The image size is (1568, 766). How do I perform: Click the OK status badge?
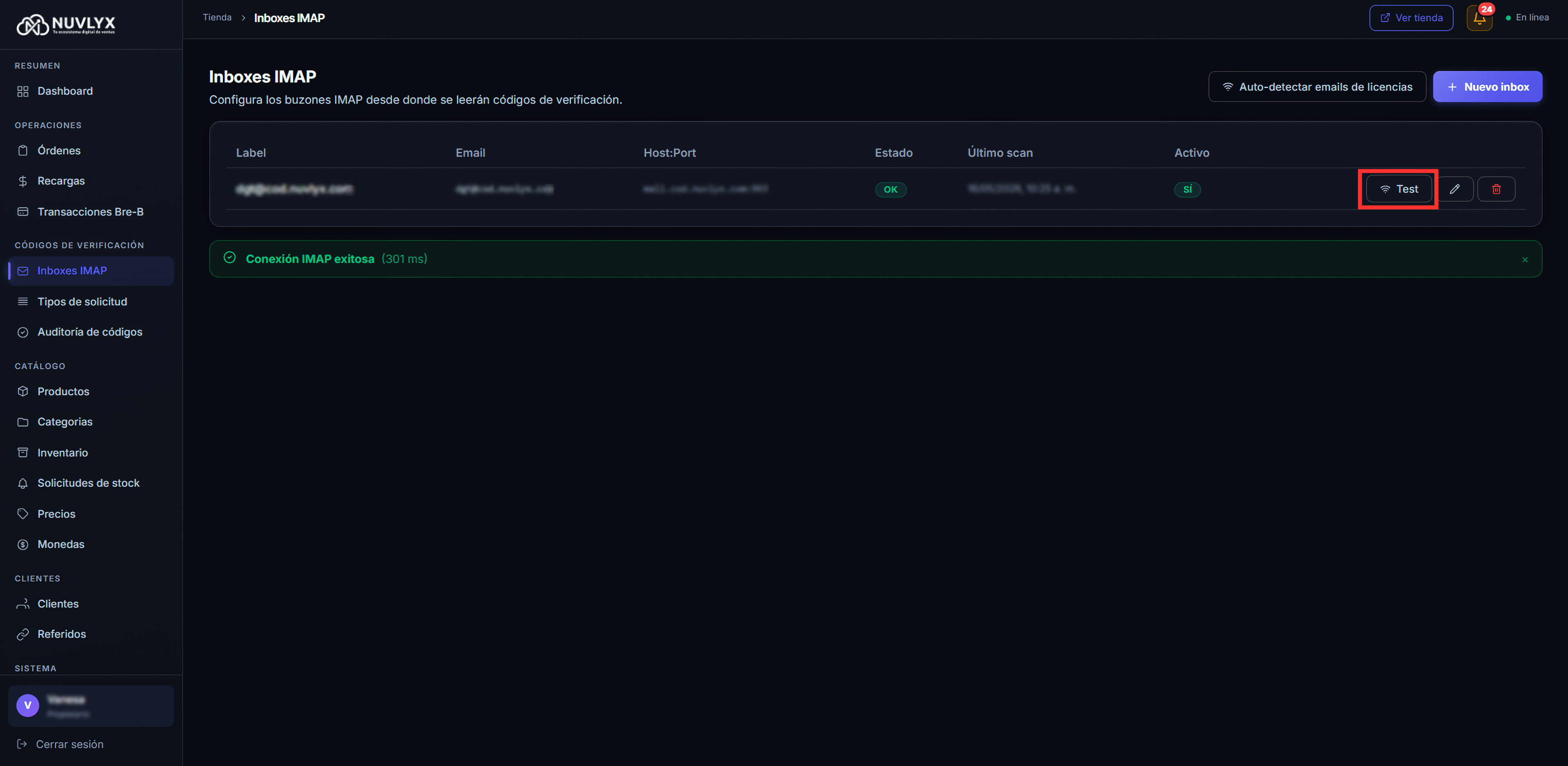click(891, 190)
